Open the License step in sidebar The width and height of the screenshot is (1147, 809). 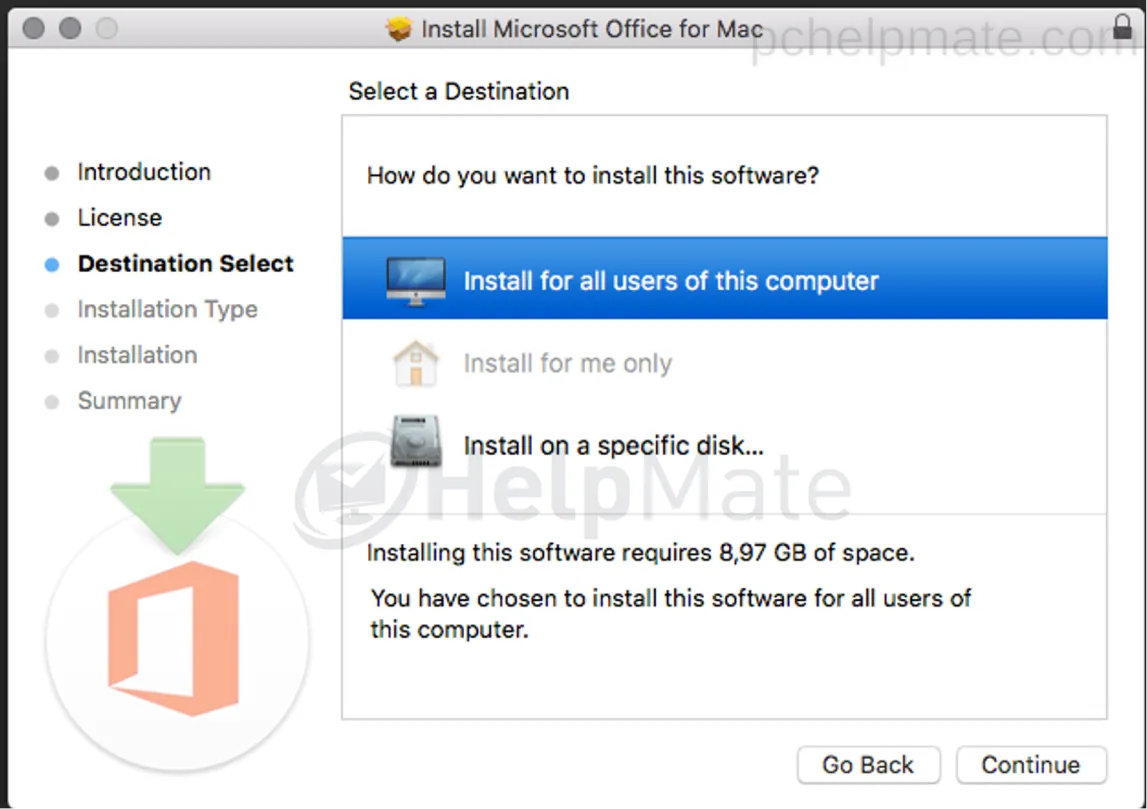(120, 218)
